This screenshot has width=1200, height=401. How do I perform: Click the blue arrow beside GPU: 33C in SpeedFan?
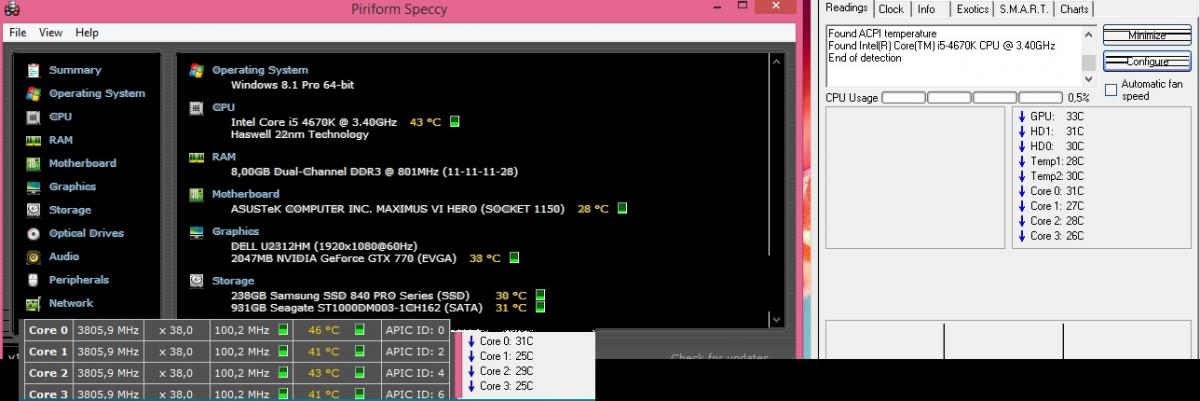[x=1022, y=116]
